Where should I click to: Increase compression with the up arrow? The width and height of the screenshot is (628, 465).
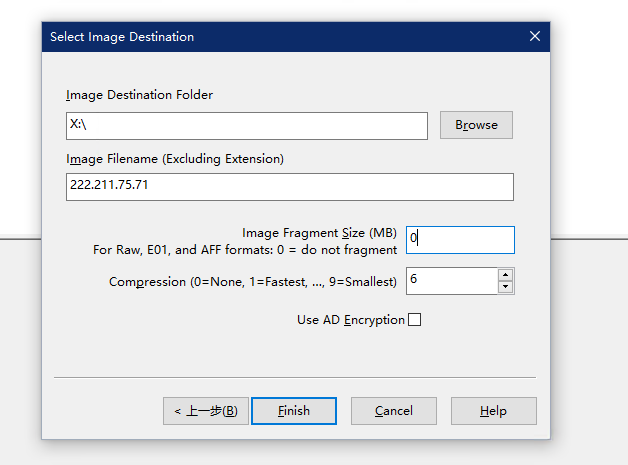click(506, 275)
